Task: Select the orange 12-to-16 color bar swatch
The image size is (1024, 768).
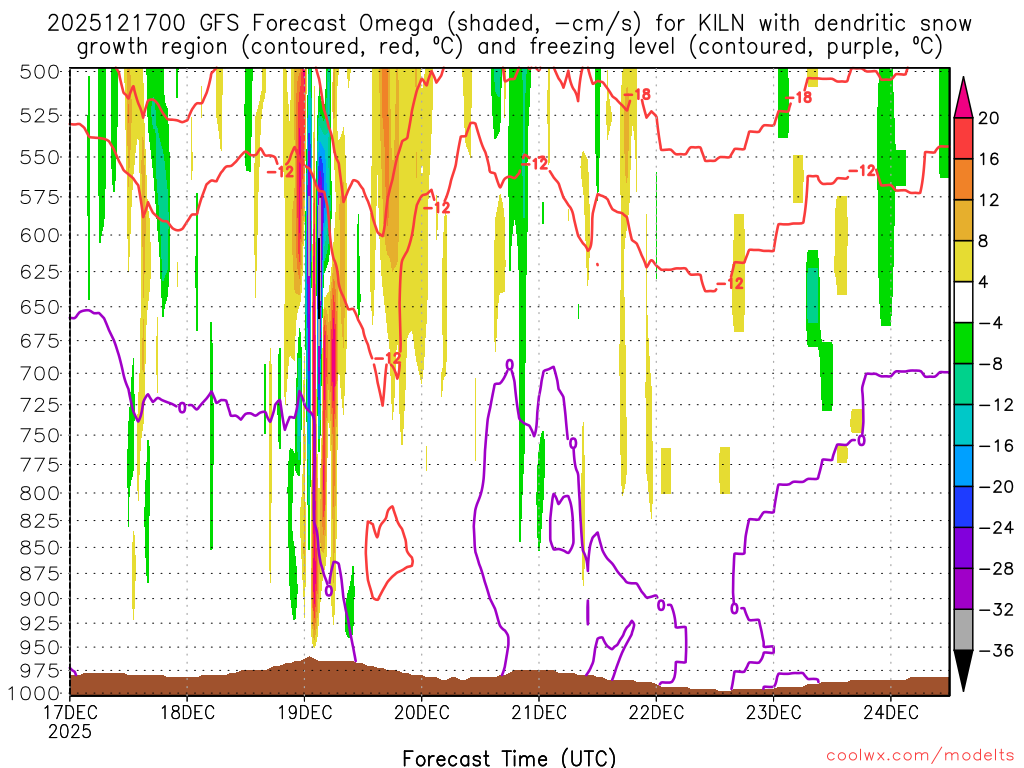Action: pos(963,179)
